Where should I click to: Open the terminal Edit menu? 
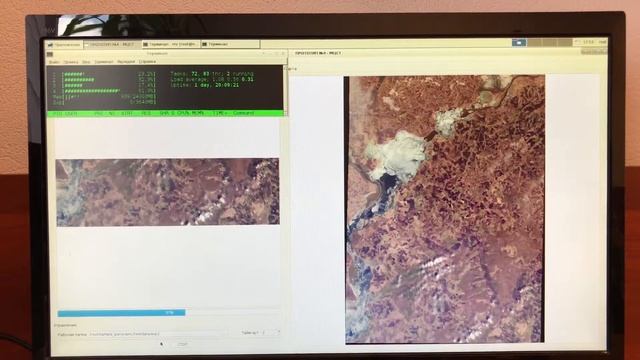coord(71,62)
